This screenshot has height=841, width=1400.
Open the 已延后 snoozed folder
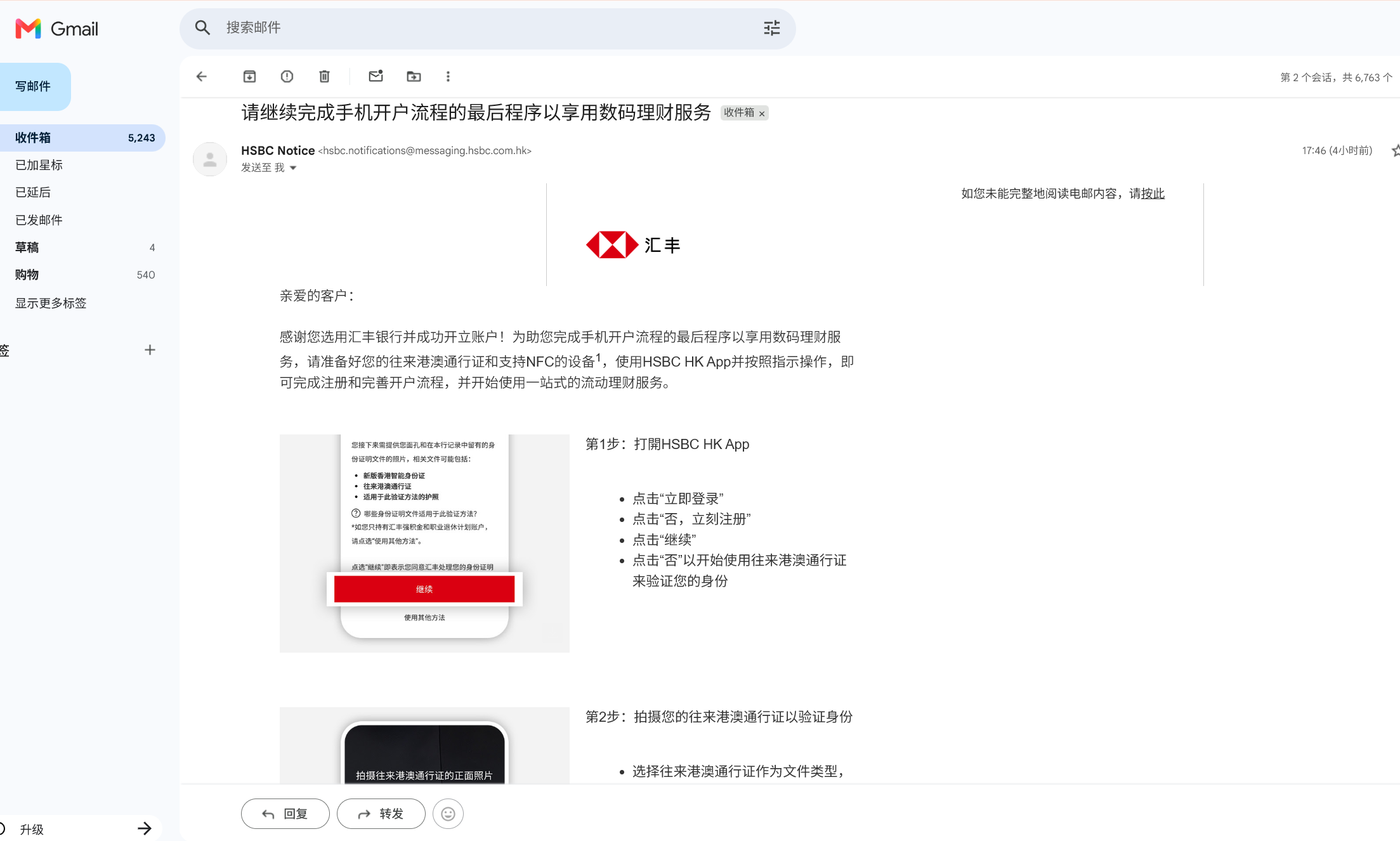pyautogui.click(x=81, y=192)
